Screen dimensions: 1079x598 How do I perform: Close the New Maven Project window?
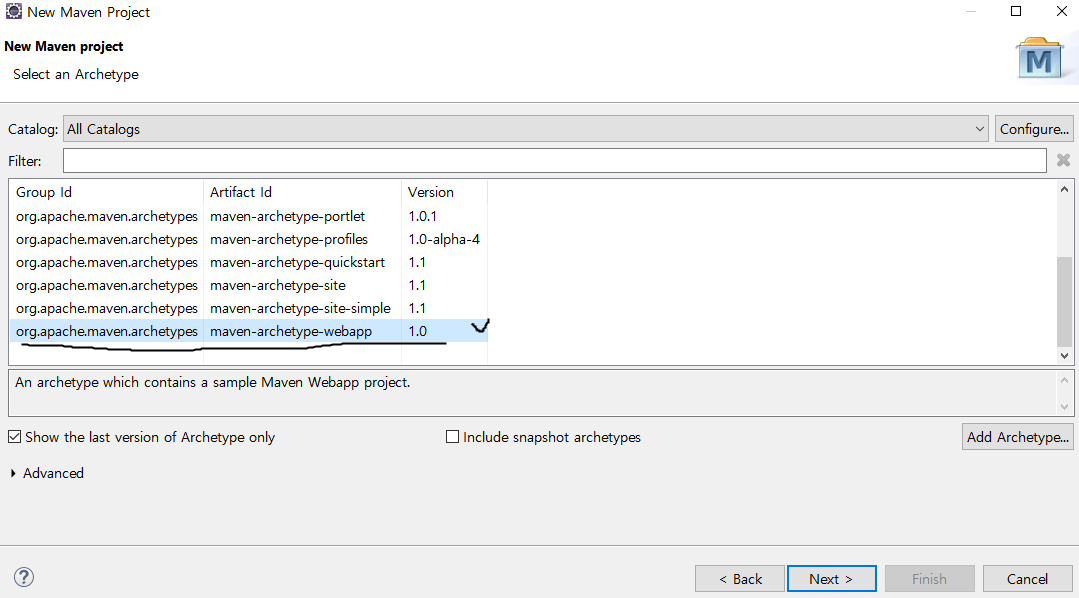[1062, 11]
